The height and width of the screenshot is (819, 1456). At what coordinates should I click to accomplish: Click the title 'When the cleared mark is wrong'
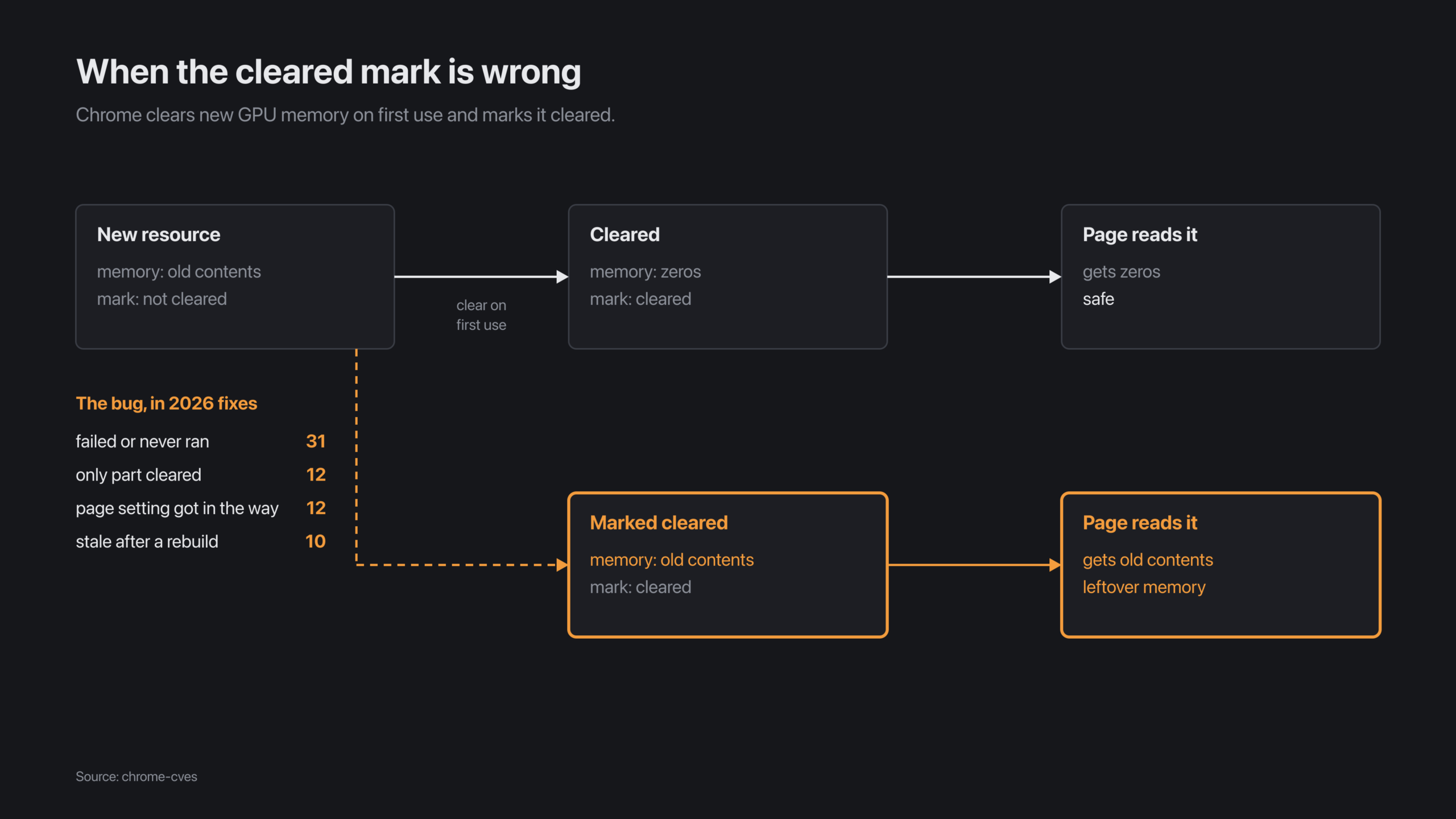(329, 72)
